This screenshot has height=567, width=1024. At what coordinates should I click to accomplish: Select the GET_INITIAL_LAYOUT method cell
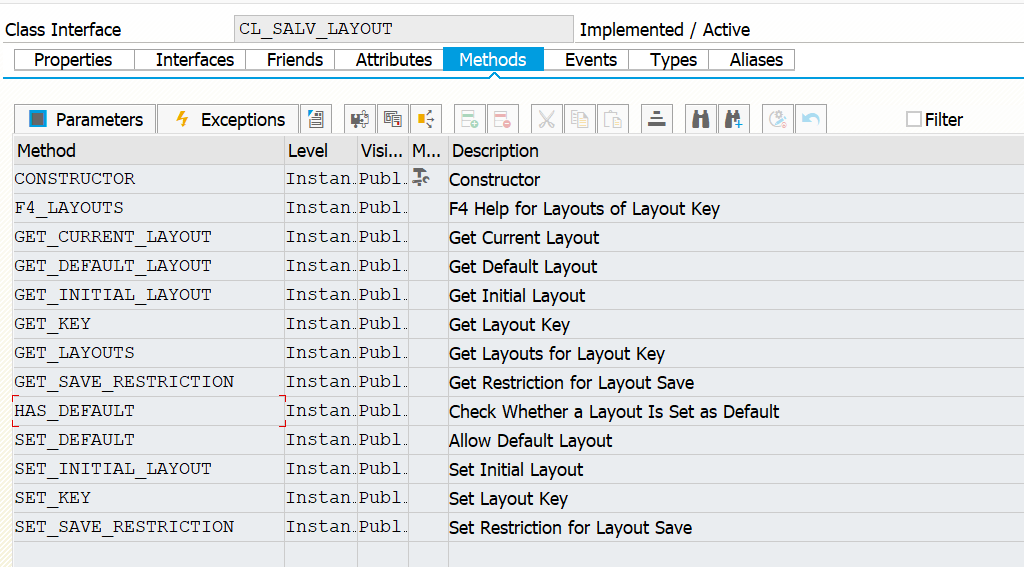click(149, 295)
